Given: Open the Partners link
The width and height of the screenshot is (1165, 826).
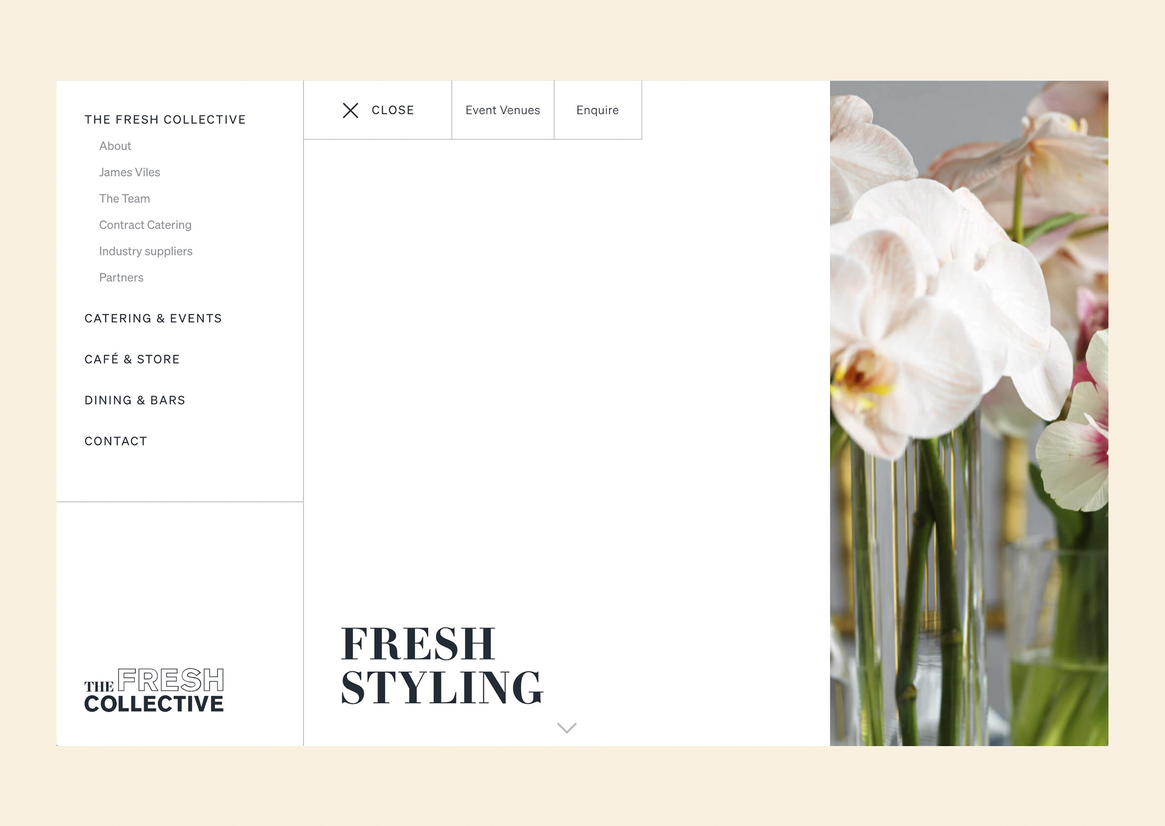Looking at the screenshot, I should [x=121, y=277].
